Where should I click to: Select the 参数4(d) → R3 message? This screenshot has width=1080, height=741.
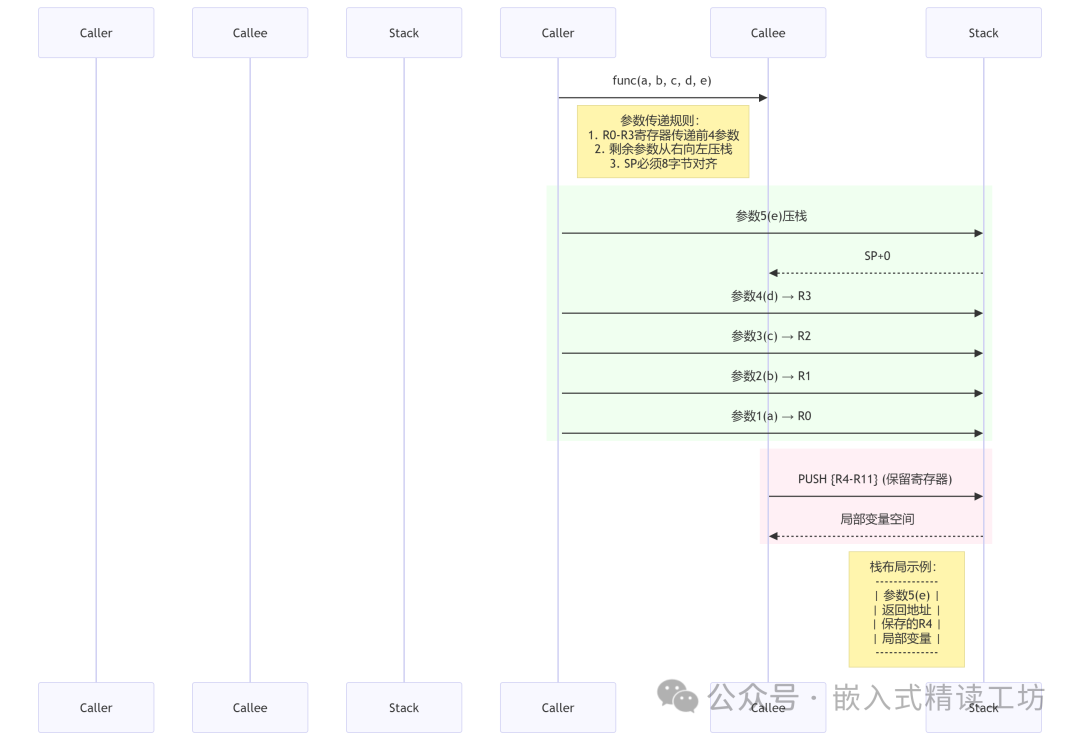(771, 296)
